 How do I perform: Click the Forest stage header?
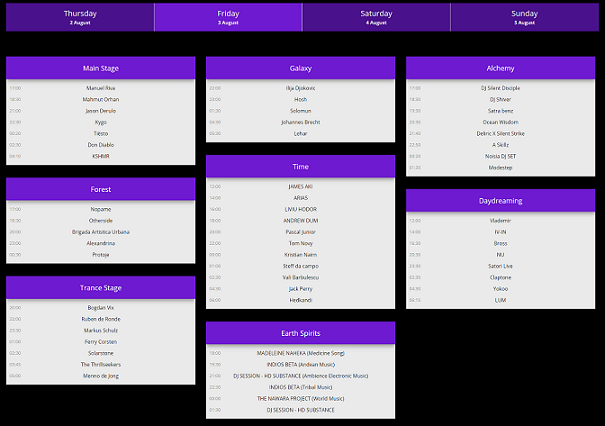click(x=101, y=189)
